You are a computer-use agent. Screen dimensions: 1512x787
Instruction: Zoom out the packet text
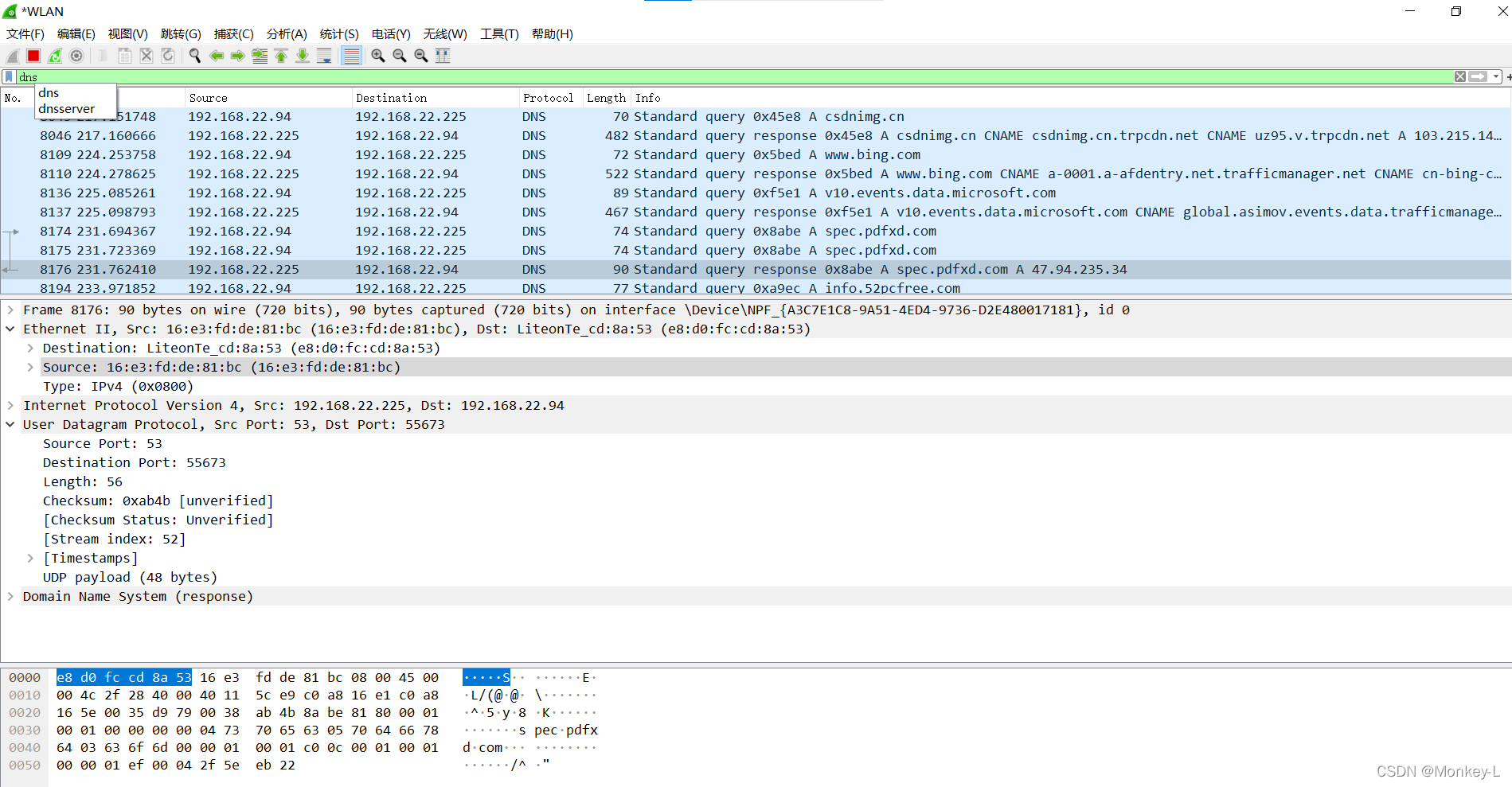click(400, 56)
